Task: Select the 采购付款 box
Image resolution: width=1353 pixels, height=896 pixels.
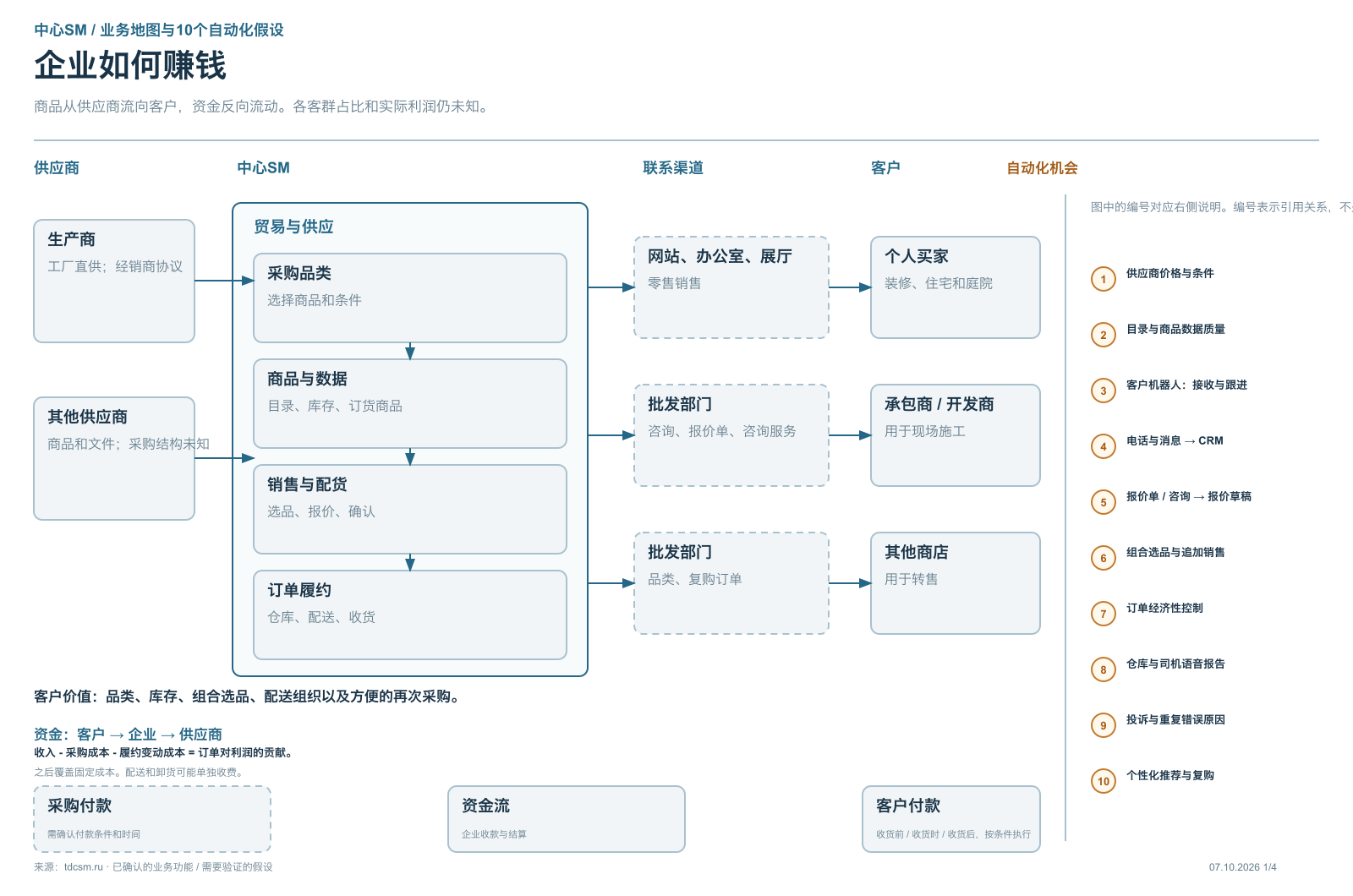Action: pyautogui.click(x=152, y=819)
